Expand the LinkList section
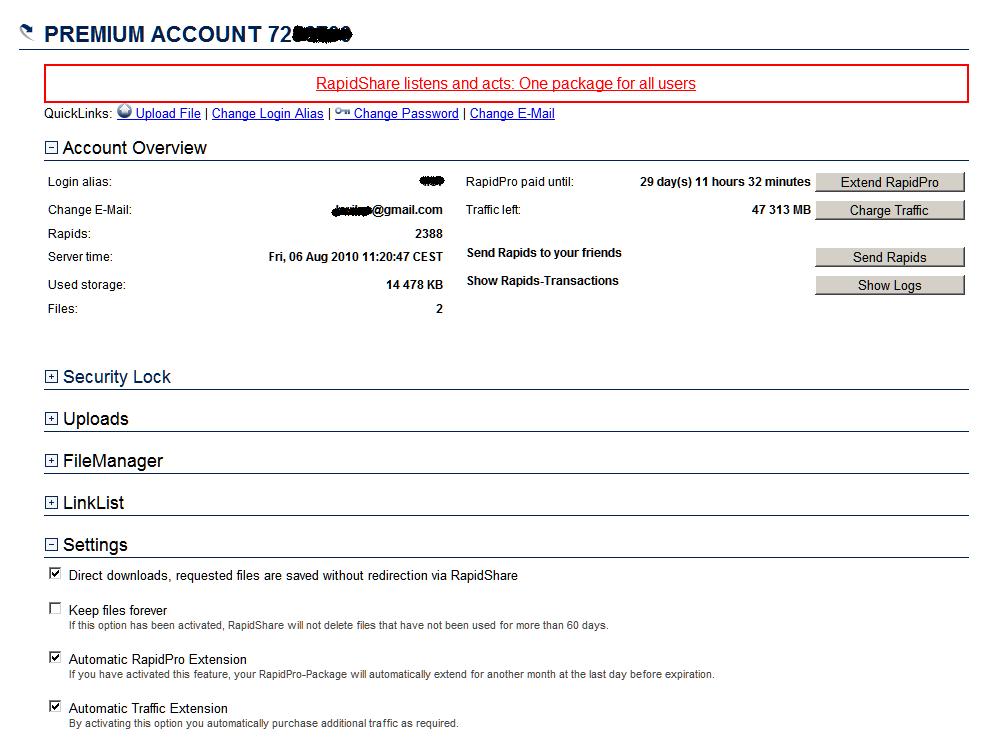This screenshot has height=753, width=997. tap(51, 503)
